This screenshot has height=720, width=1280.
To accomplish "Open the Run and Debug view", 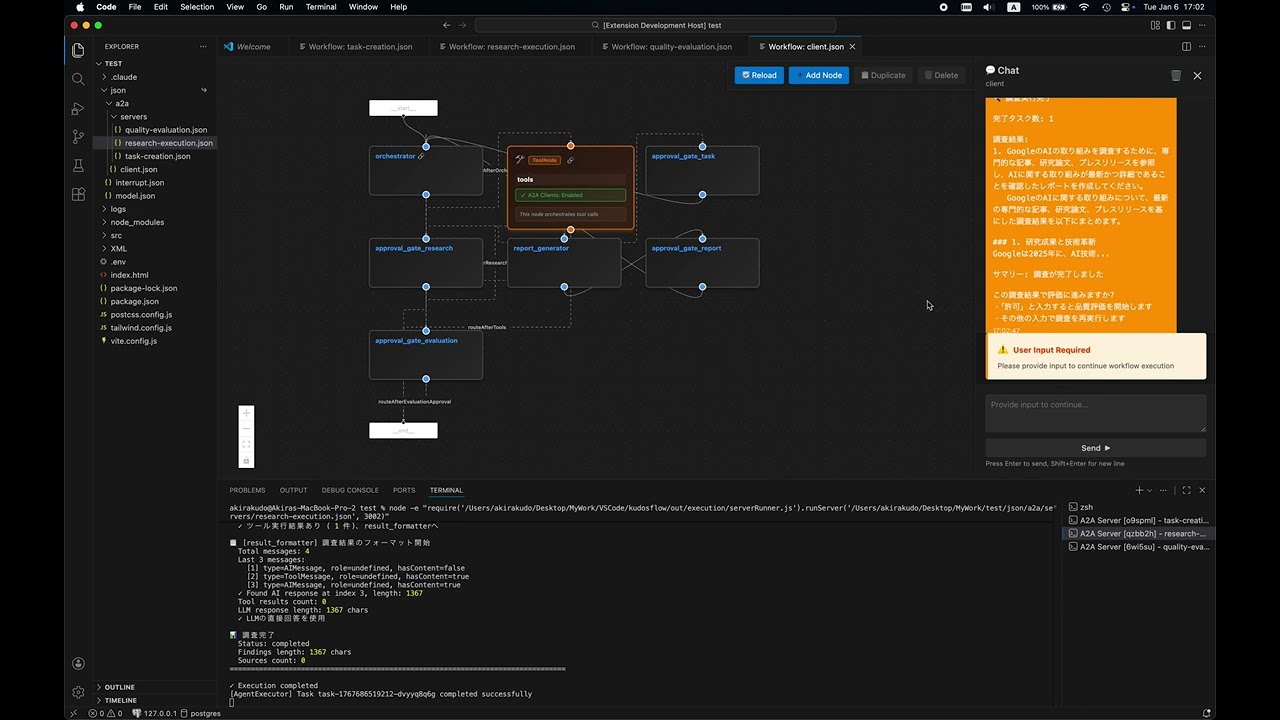I will click(x=78, y=108).
